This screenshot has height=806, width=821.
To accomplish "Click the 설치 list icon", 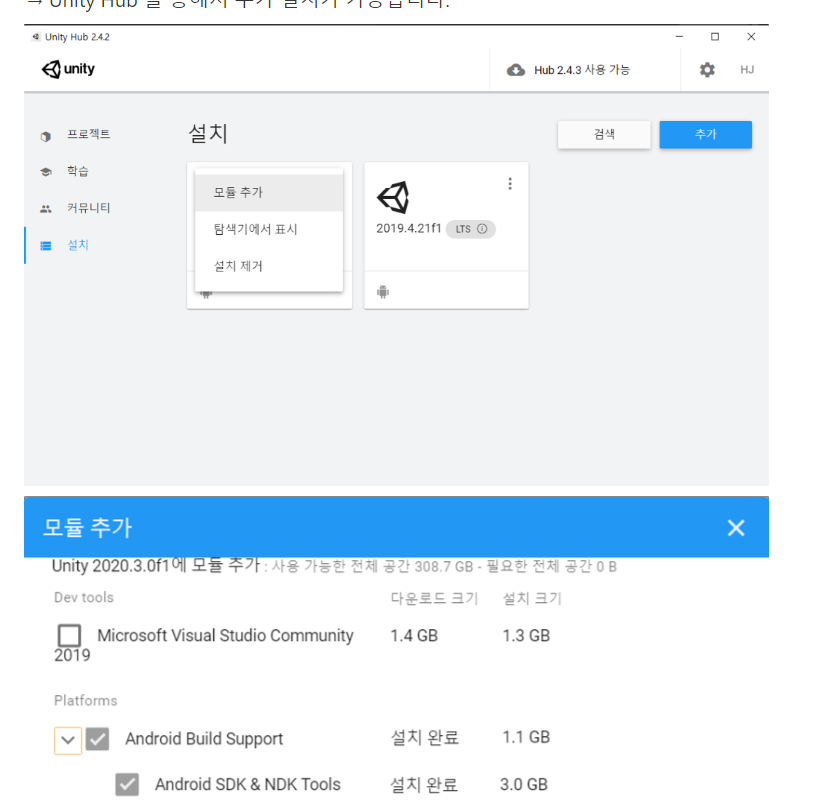I will [x=46, y=246].
